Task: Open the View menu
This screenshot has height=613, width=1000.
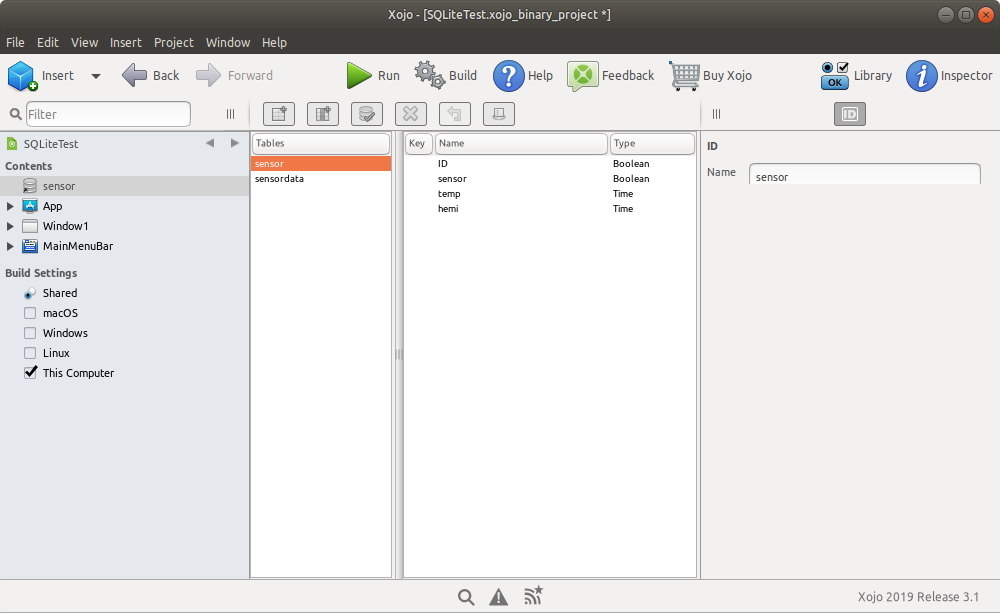Action: [84, 43]
